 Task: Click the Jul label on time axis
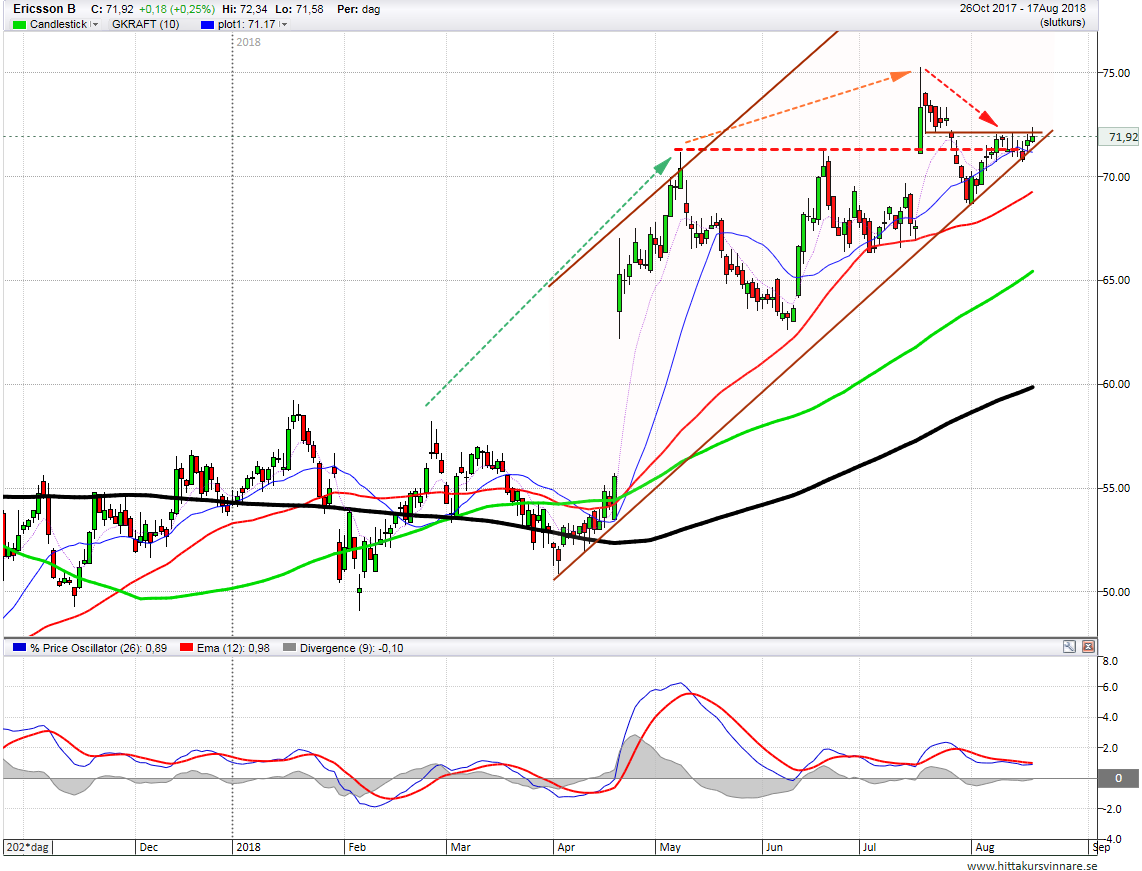868,847
